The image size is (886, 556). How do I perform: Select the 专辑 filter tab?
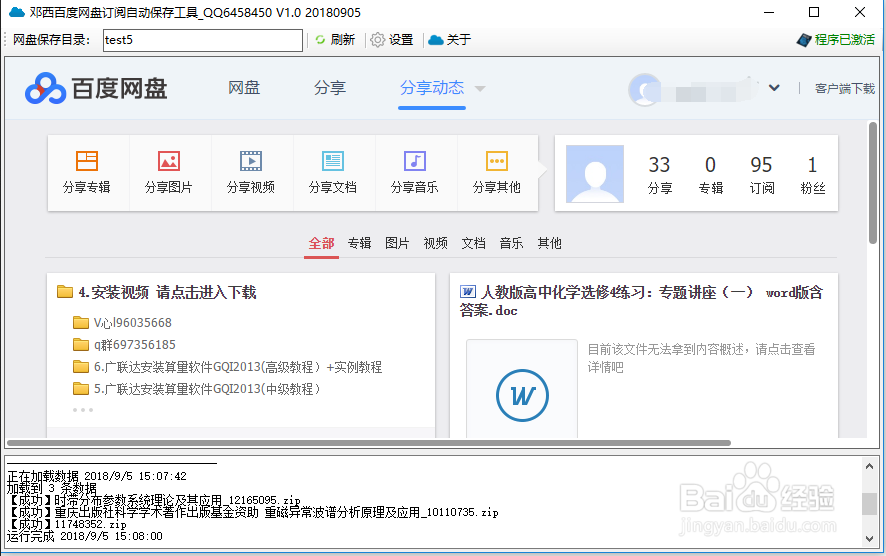(359, 244)
